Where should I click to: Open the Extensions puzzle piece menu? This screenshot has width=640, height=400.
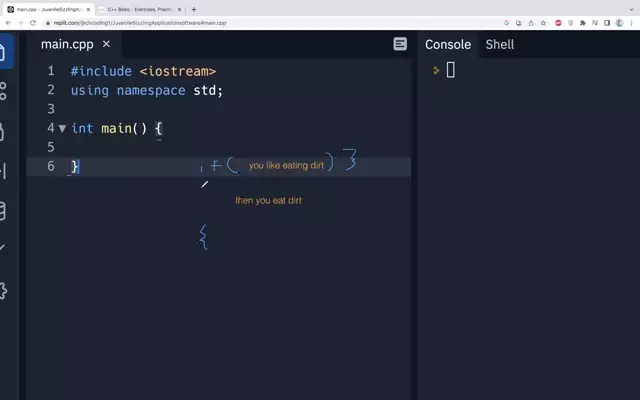[583, 23]
